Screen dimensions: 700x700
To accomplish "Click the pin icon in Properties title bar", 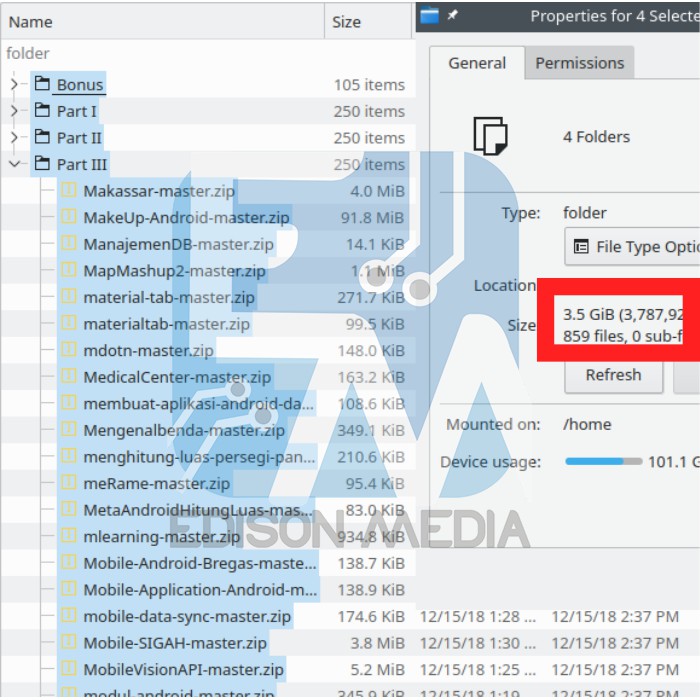I will click(453, 15).
